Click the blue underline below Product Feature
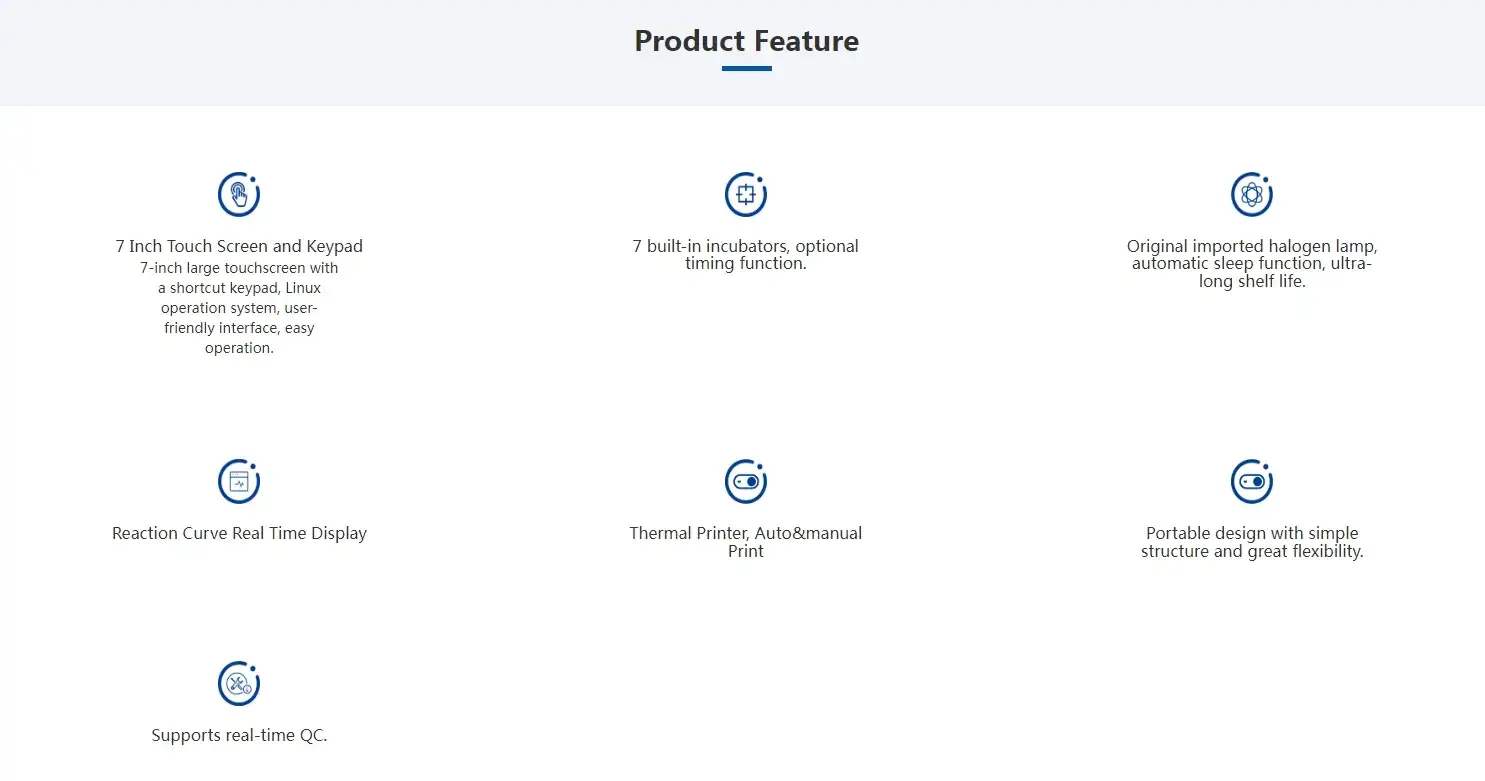 pos(746,69)
